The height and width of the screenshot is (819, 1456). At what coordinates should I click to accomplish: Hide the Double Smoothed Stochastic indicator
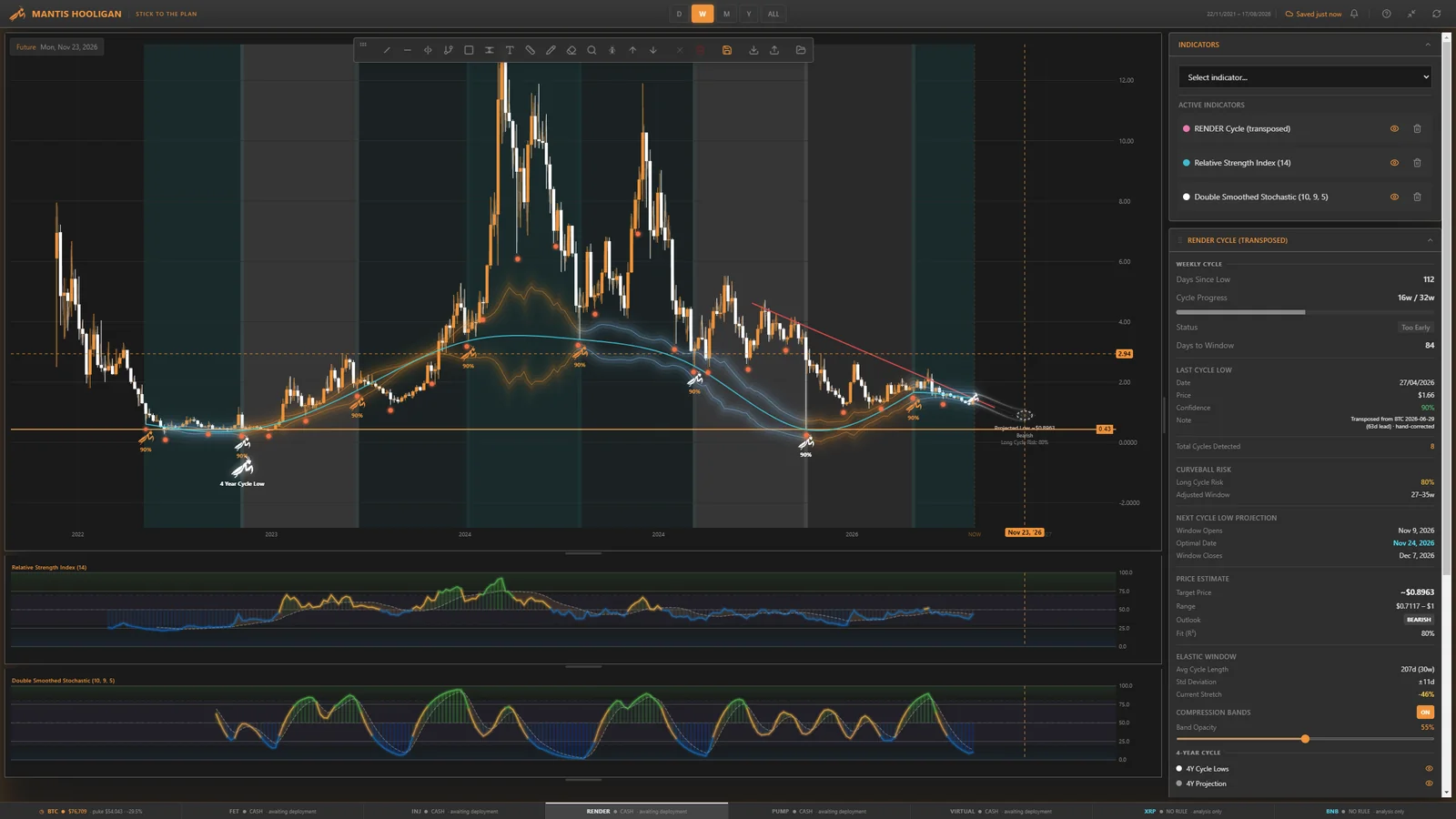[1394, 197]
